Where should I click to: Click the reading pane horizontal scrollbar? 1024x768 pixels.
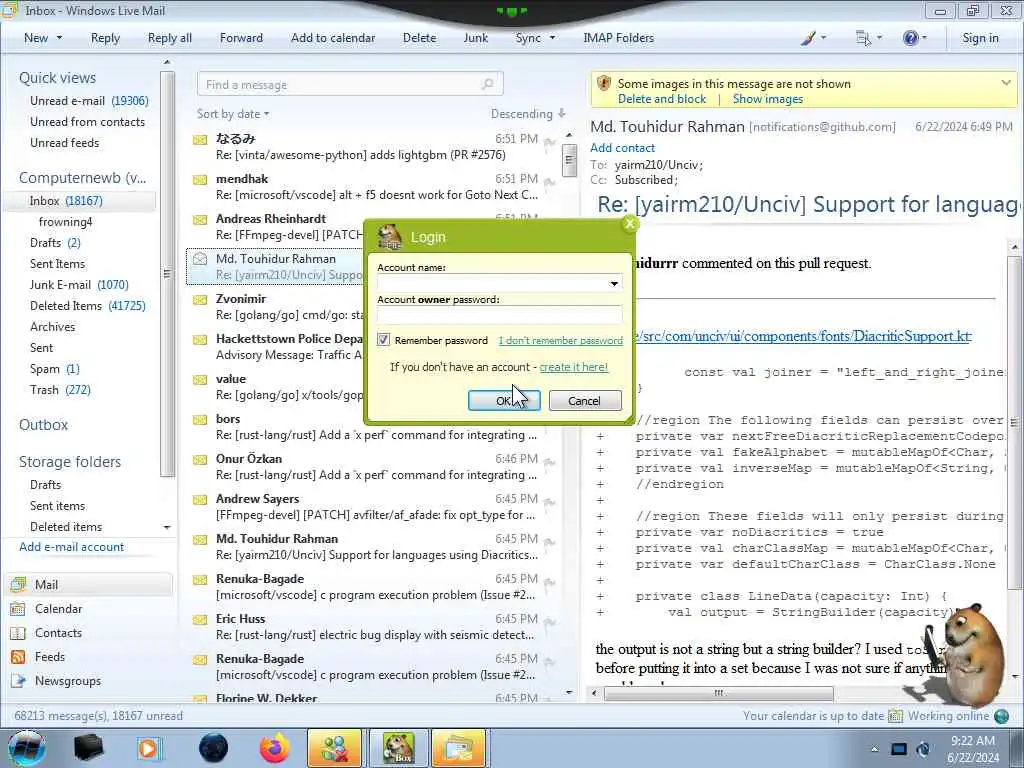click(718, 693)
